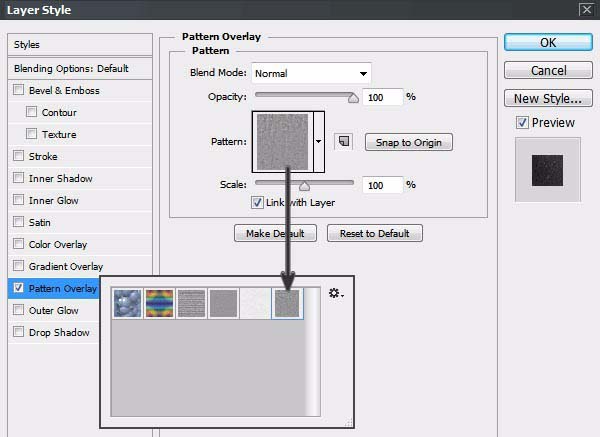The width and height of the screenshot is (600, 437).
Task: Select the Satin style label
Action: point(39,222)
